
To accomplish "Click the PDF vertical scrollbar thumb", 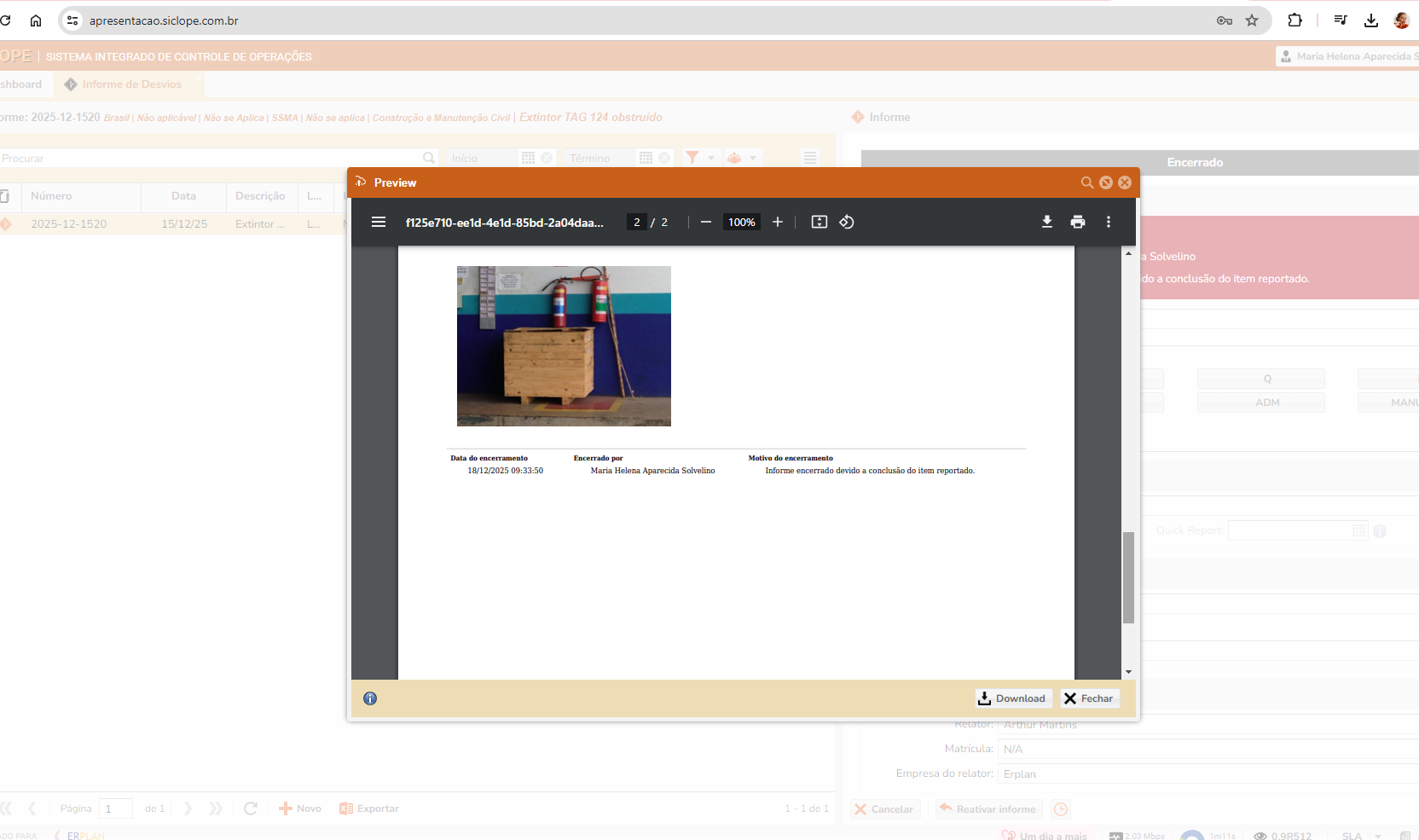I will click(x=1128, y=577).
